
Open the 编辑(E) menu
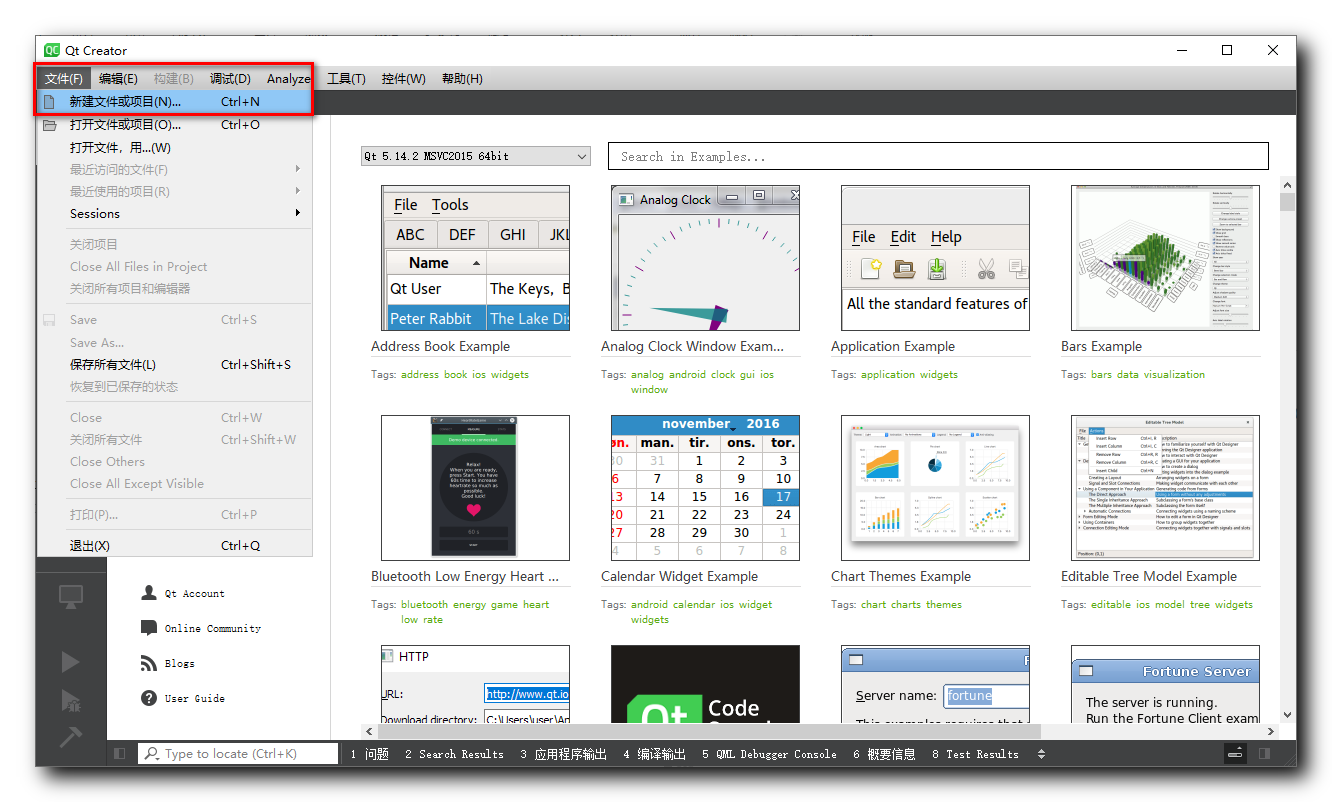(x=118, y=79)
